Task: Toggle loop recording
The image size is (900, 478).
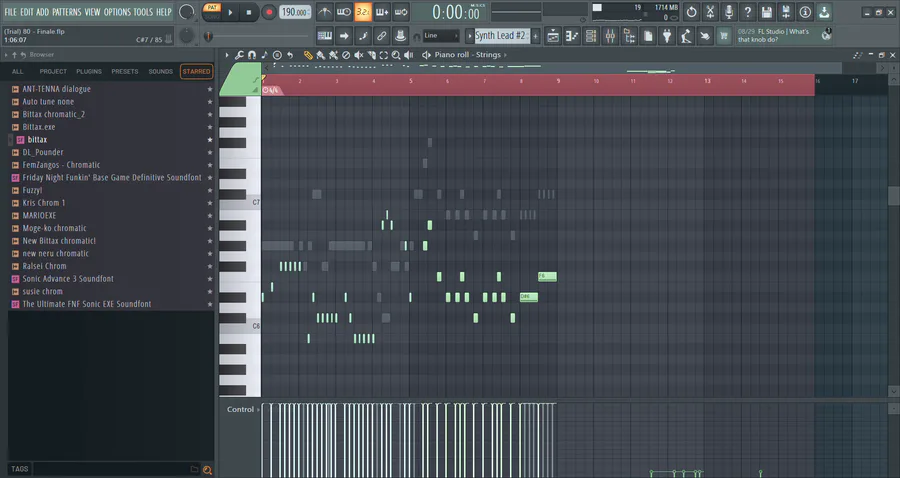Action: [x=401, y=11]
